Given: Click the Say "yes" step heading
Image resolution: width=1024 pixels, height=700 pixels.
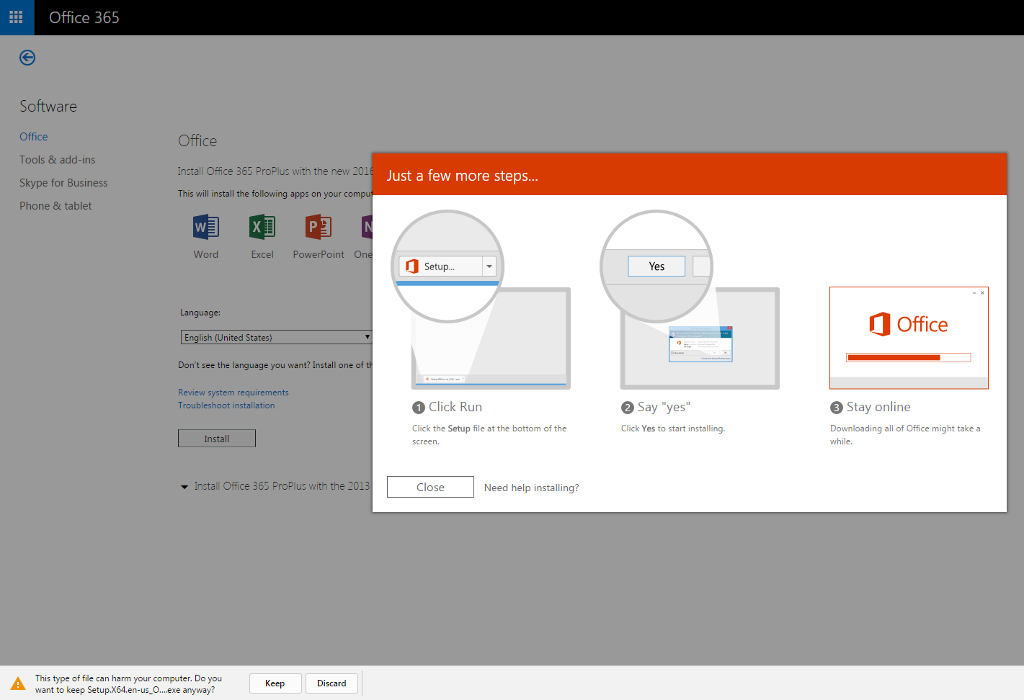Looking at the screenshot, I should (x=664, y=407).
